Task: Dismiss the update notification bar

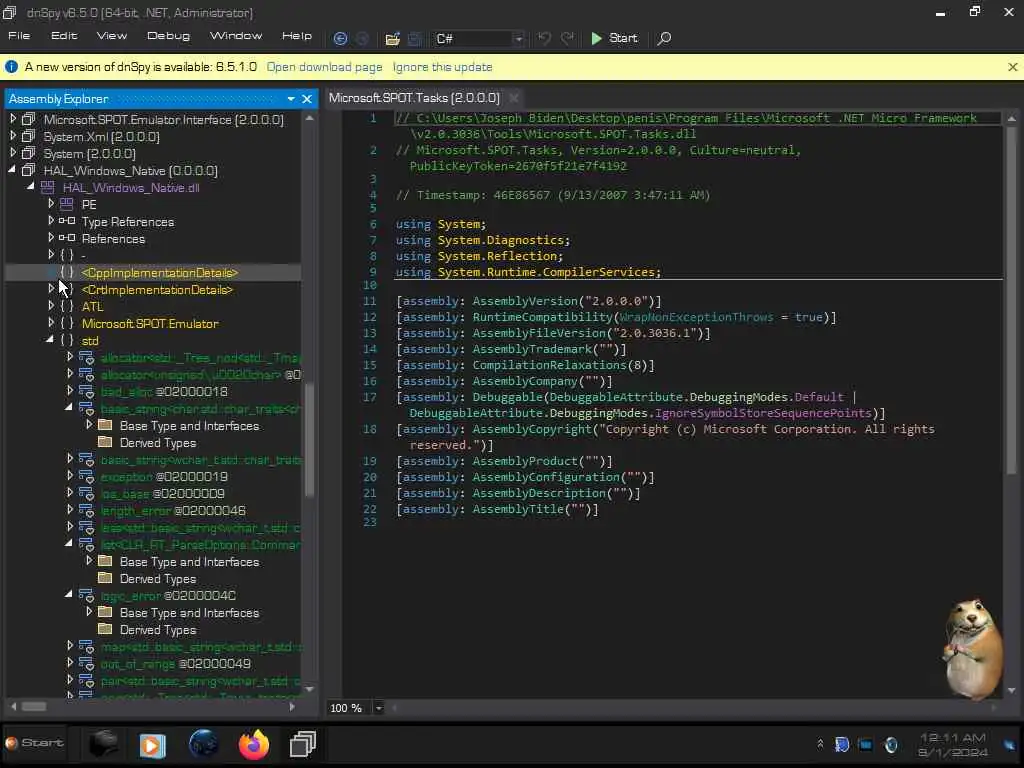Action: (x=1012, y=67)
